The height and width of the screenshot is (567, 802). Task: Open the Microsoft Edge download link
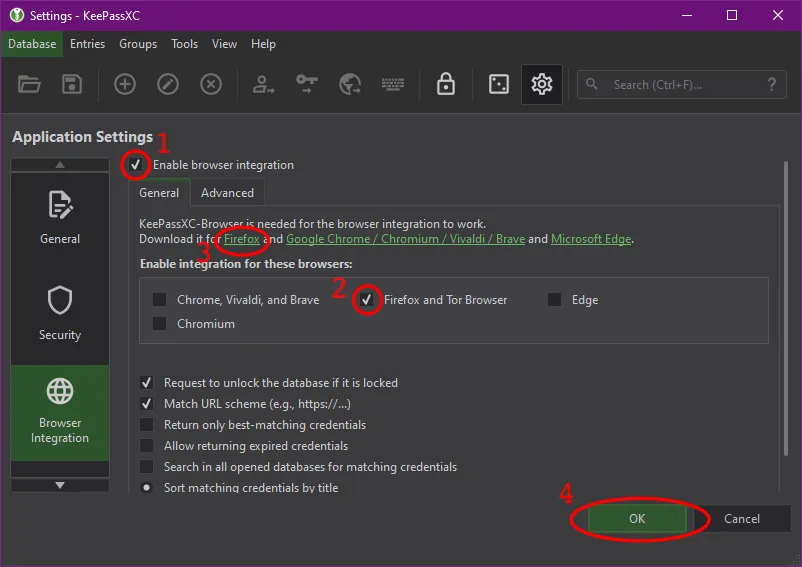(591, 239)
